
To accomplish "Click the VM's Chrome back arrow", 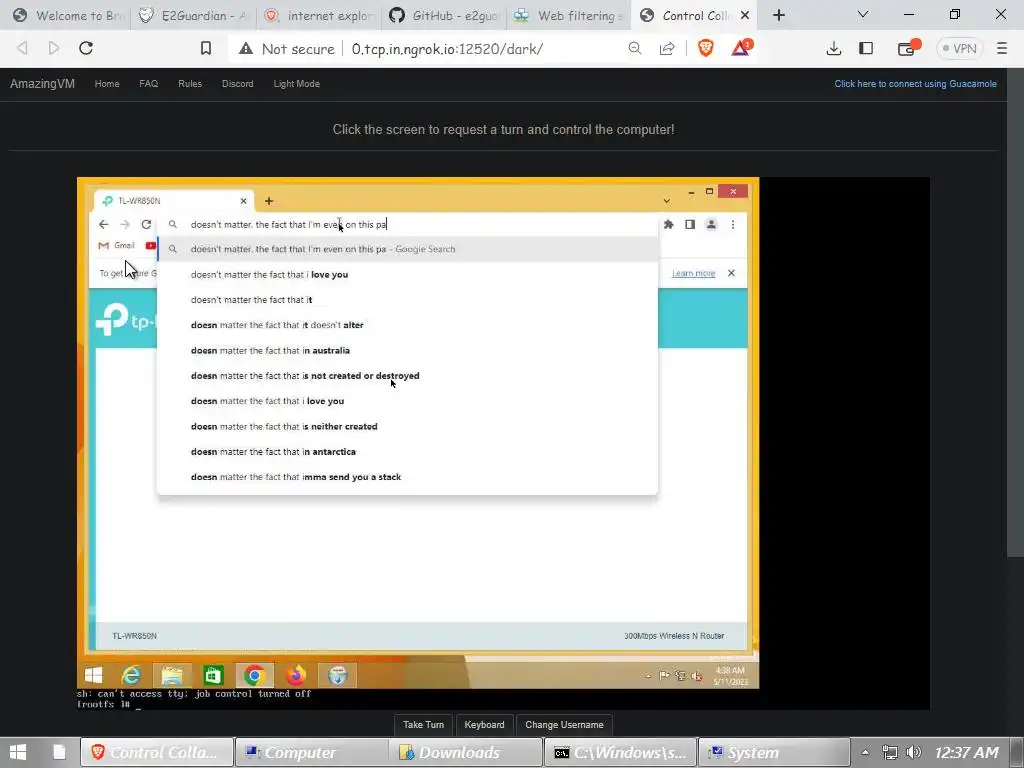I will tap(103, 224).
